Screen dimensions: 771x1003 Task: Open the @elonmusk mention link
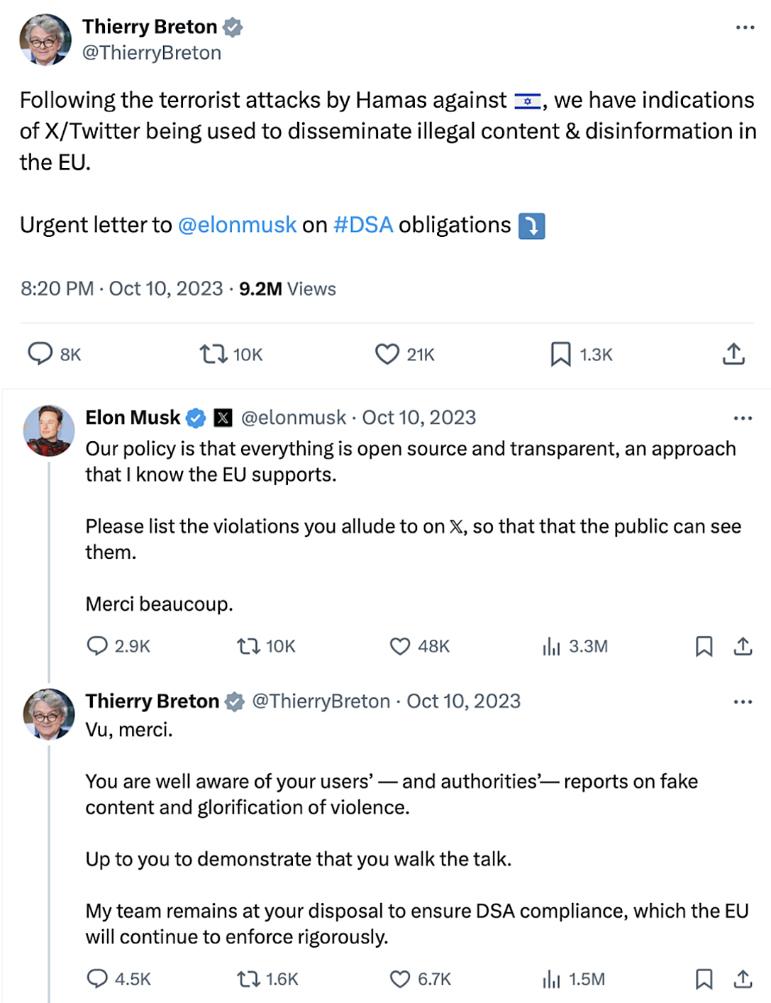click(x=237, y=225)
